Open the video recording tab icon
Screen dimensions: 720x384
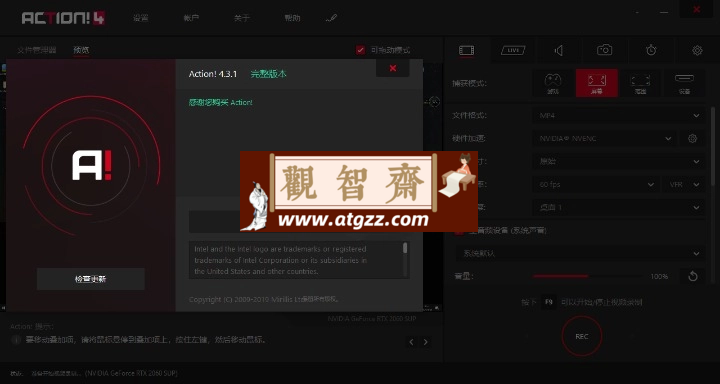(467, 51)
